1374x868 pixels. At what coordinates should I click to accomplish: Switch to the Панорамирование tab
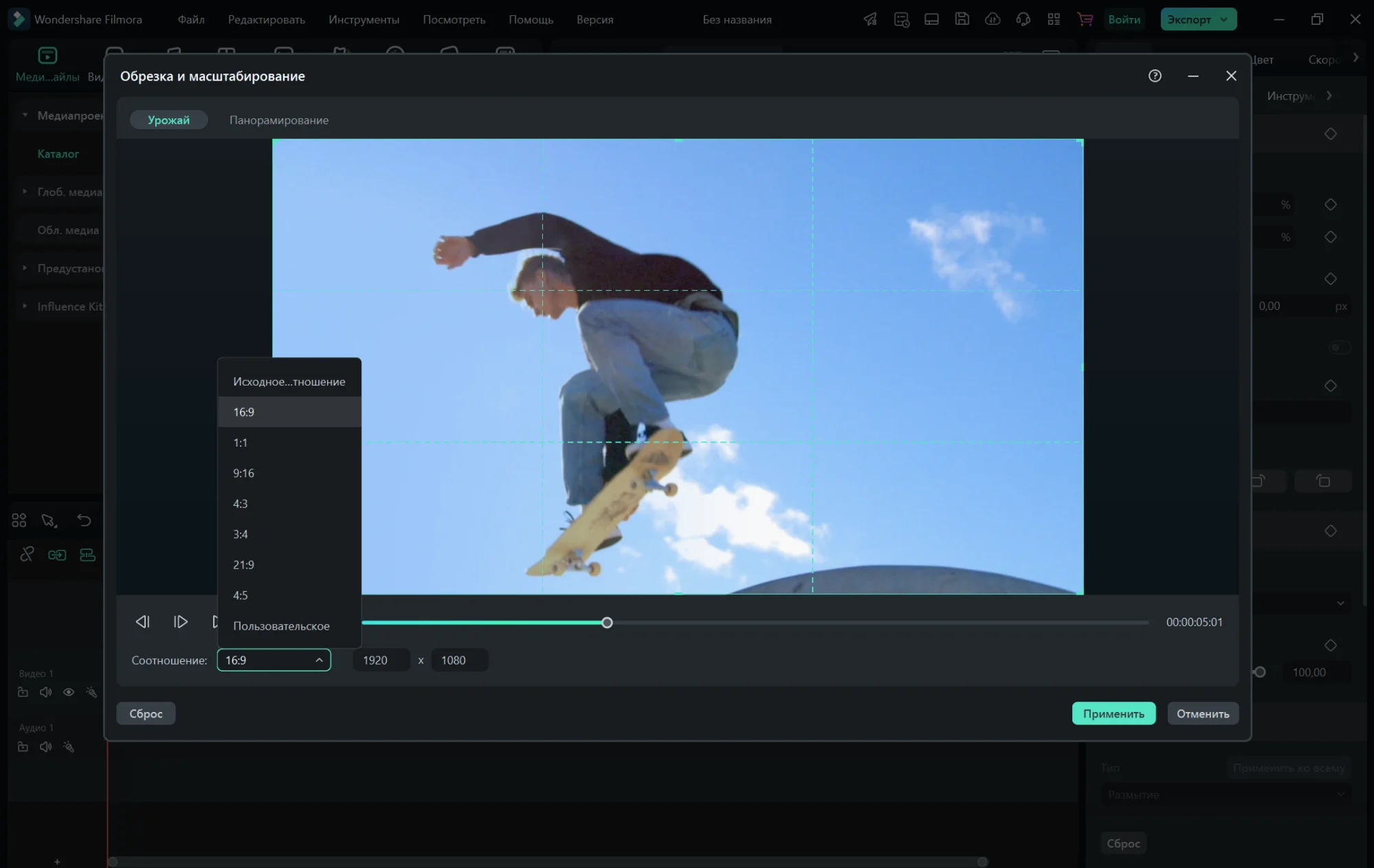pyautogui.click(x=279, y=120)
